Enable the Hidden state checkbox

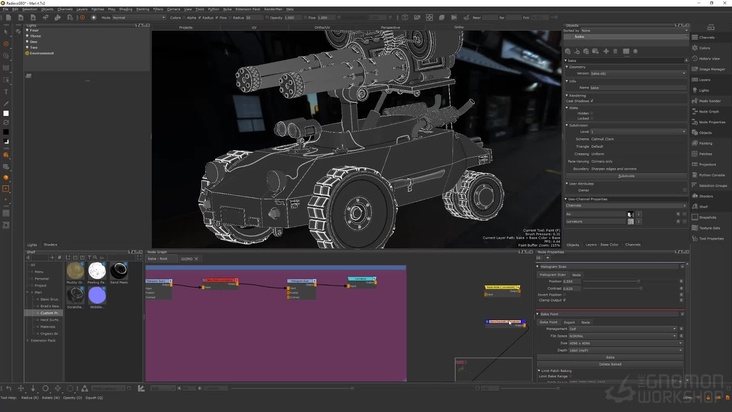click(593, 113)
